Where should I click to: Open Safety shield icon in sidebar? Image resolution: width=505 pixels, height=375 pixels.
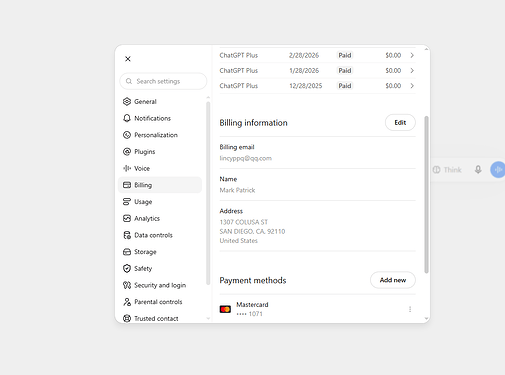coord(127,269)
